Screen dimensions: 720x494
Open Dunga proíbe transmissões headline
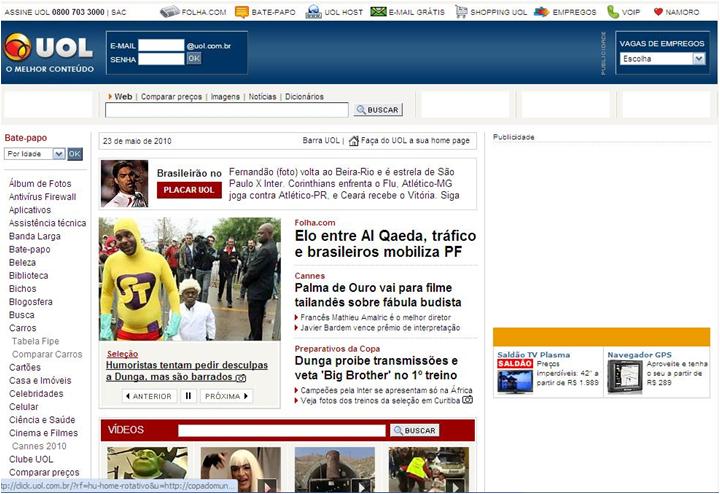click(x=376, y=368)
